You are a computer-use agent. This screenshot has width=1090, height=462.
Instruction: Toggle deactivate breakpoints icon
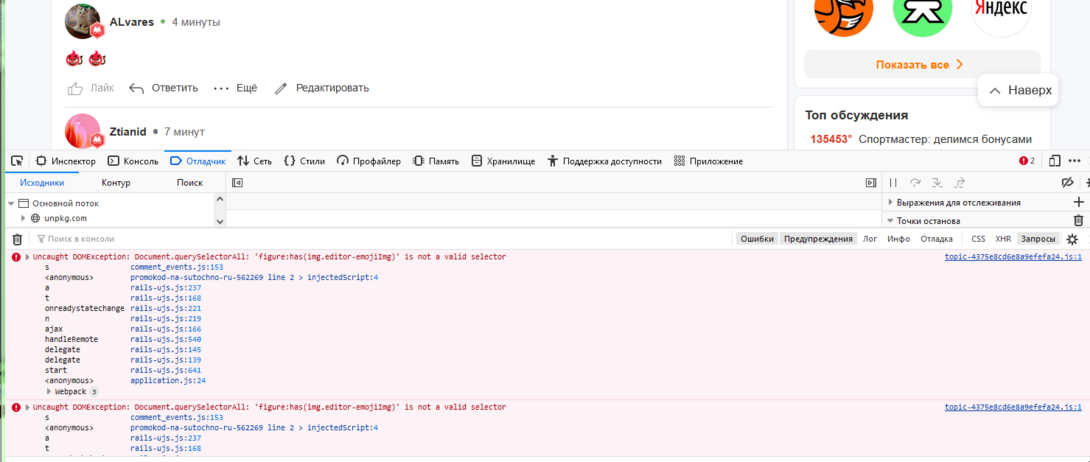[1067, 183]
